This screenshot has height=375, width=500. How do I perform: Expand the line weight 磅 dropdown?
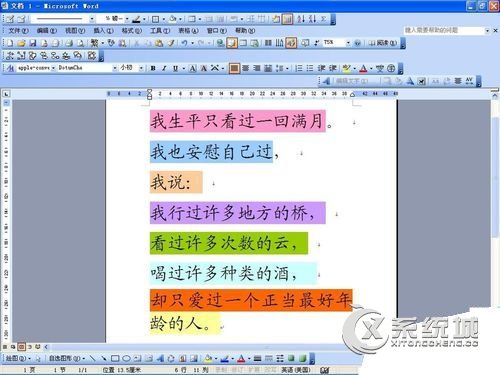127,19
